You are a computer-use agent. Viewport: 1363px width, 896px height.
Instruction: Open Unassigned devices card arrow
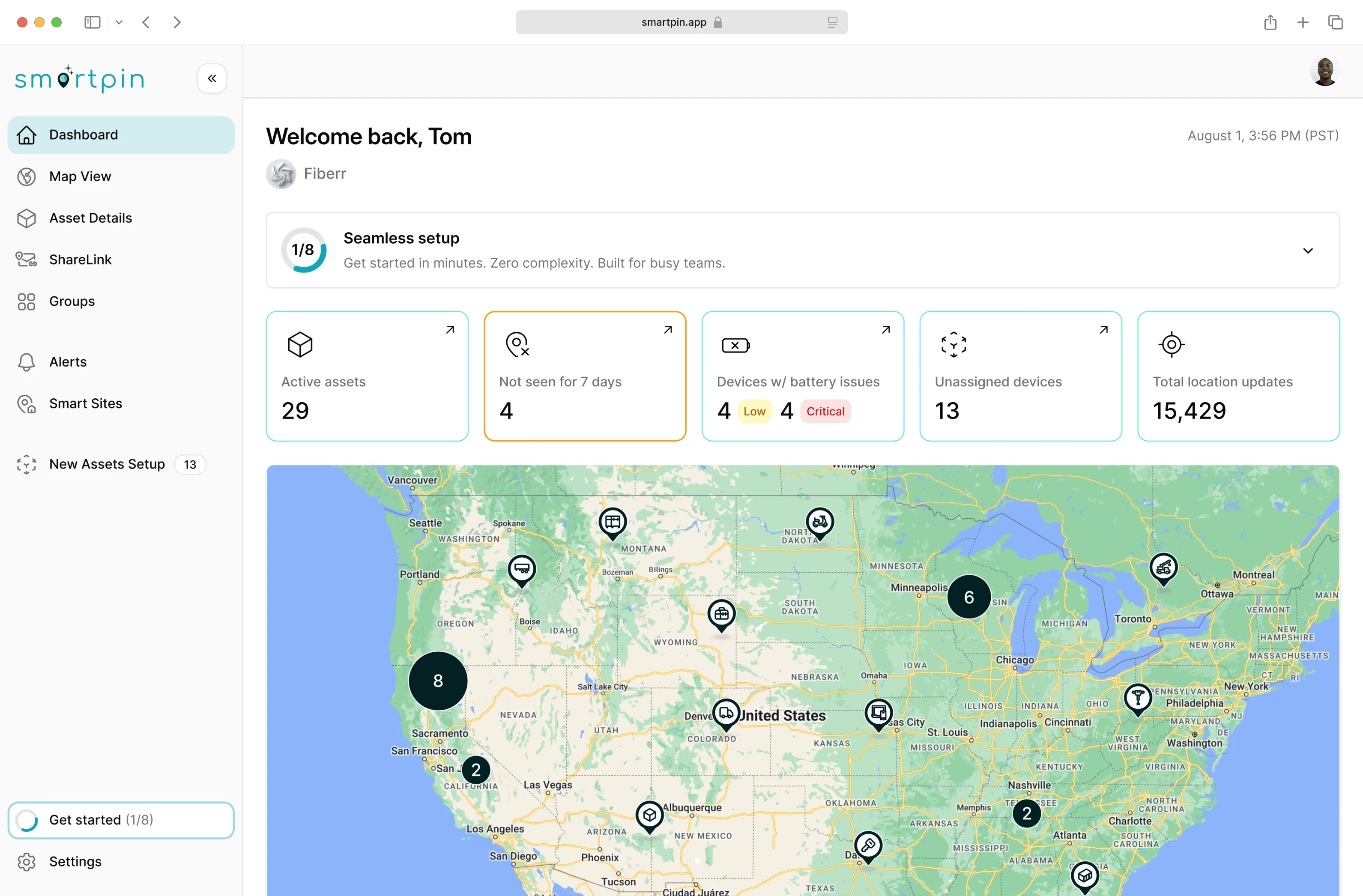(1103, 330)
